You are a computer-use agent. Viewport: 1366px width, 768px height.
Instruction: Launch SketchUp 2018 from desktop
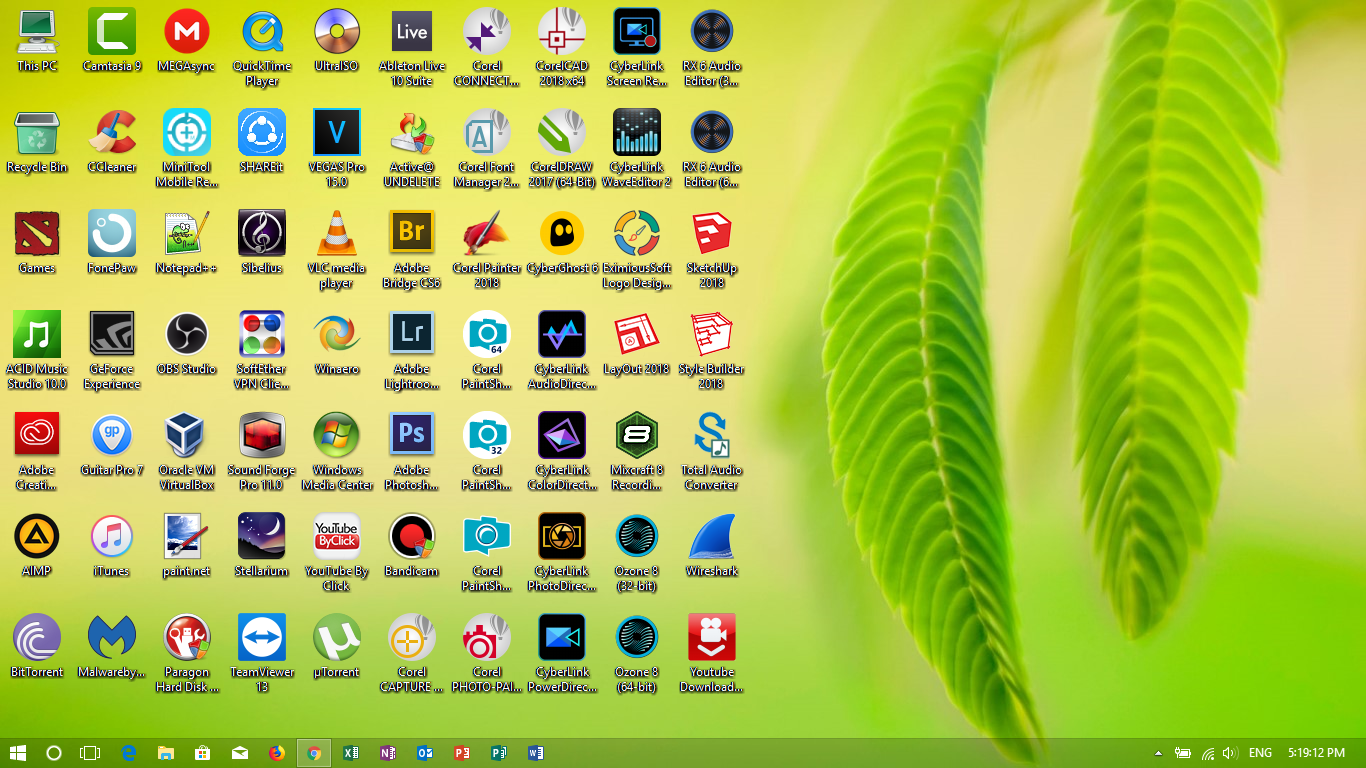[712, 233]
